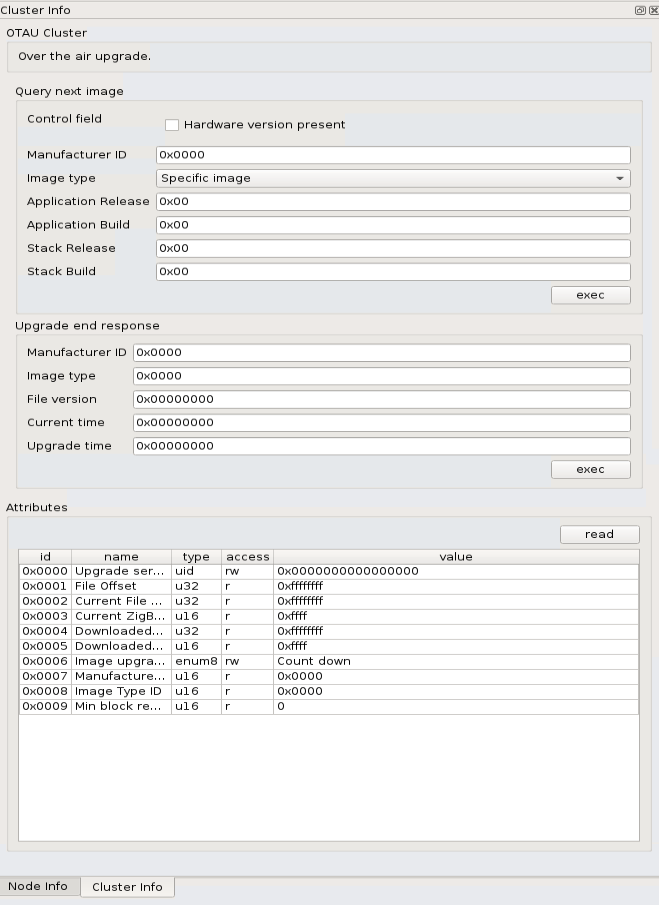Execute the Query next image command
This screenshot has height=905, width=659.
(x=590, y=295)
